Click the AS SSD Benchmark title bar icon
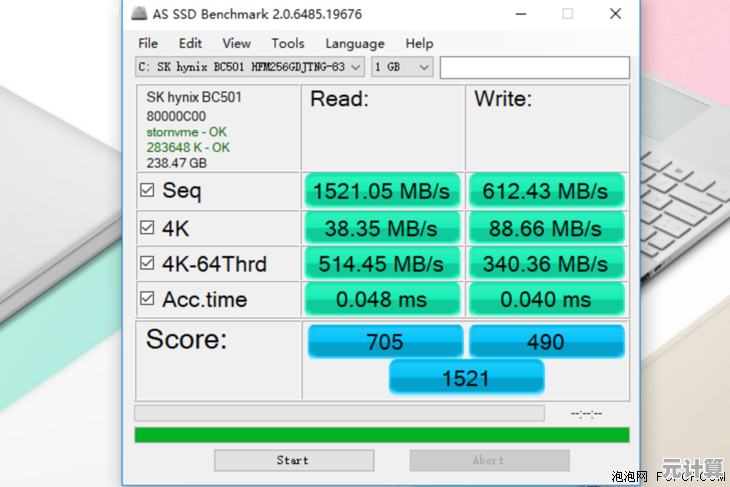730x487 pixels. (137, 14)
